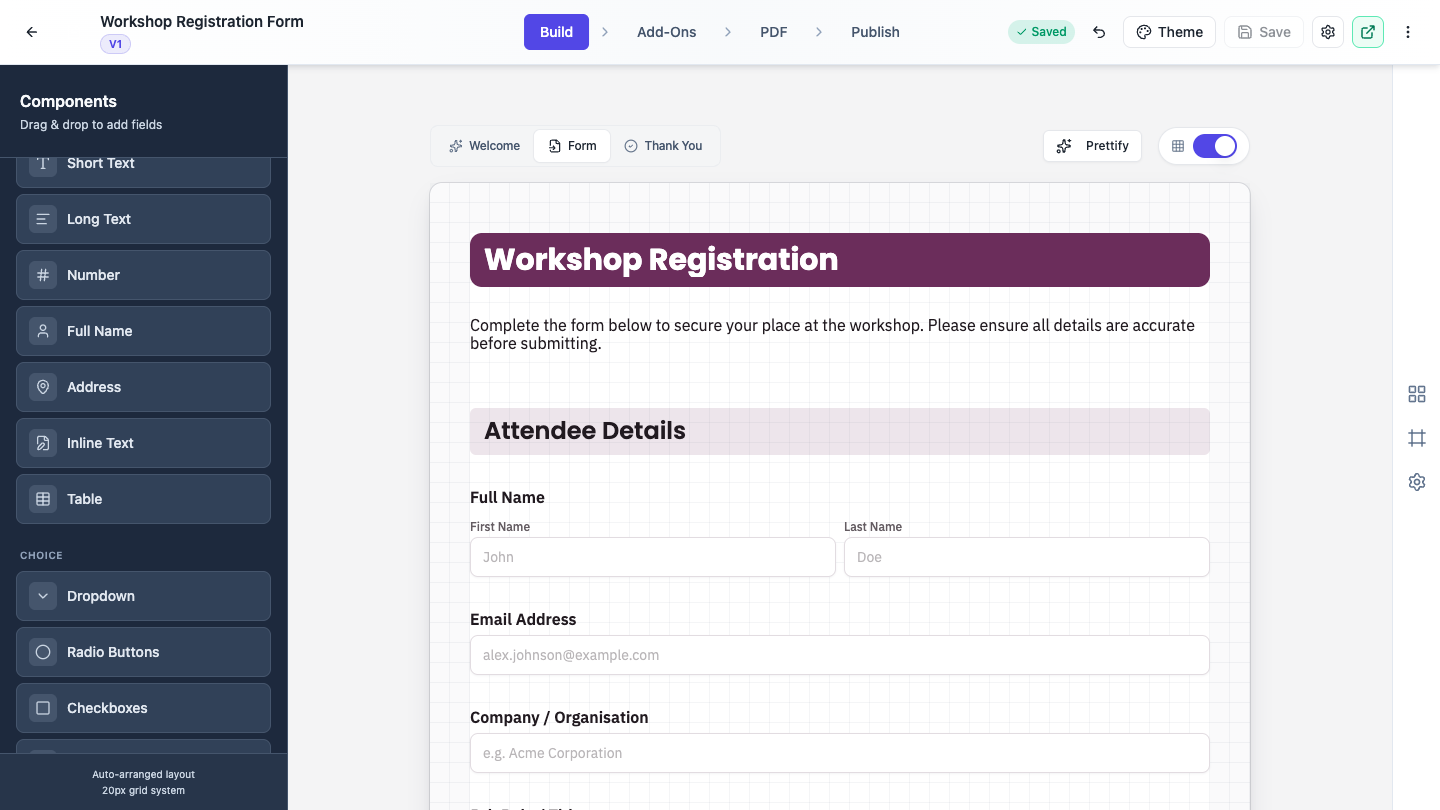The image size is (1440, 810).
Task: Go to the Add-Ons step
Action: (x=667, y=32)
